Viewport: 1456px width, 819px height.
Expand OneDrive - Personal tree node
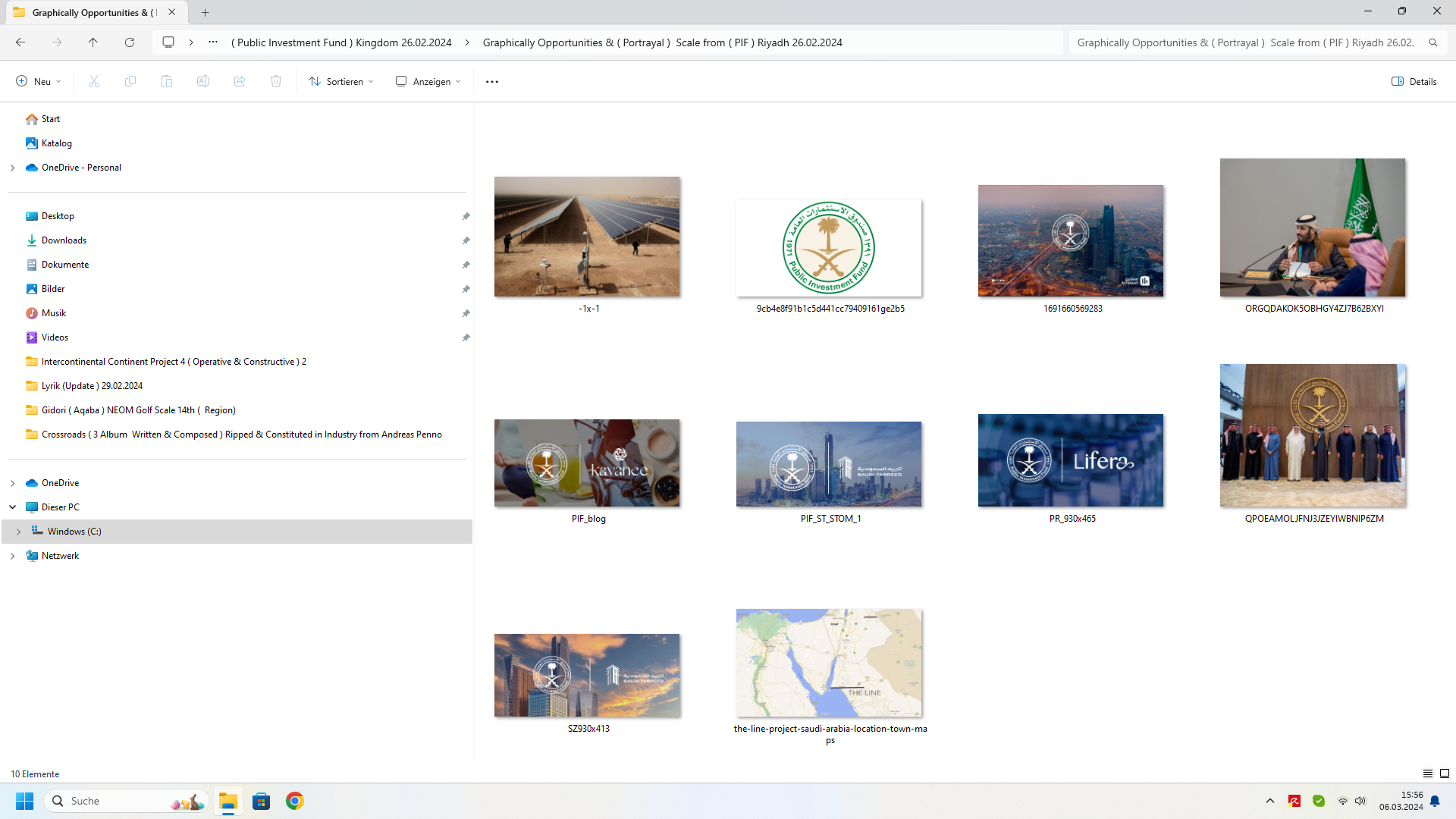point(12,168)
